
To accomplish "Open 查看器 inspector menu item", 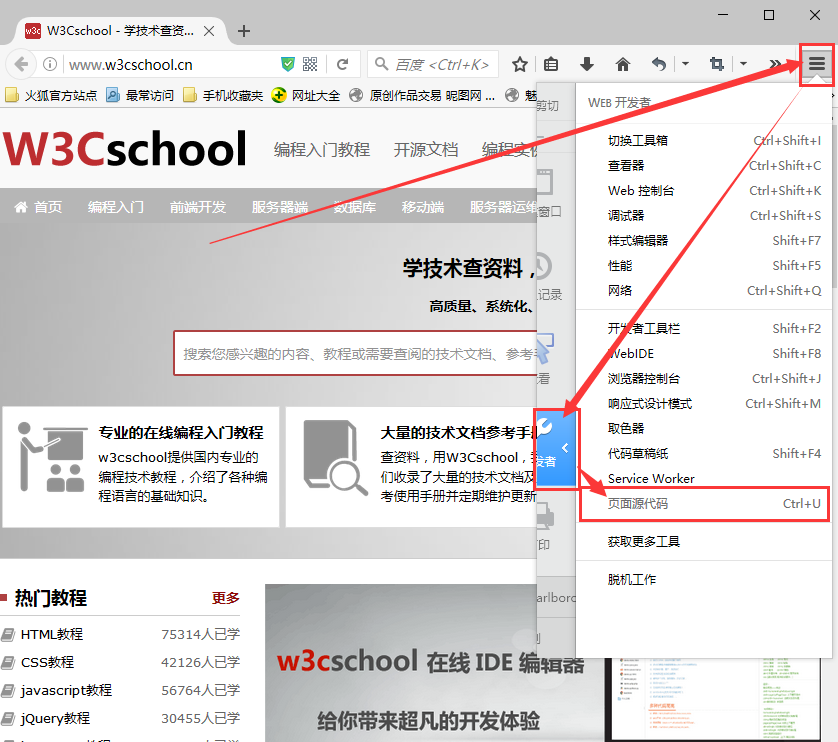I will 704,166.
